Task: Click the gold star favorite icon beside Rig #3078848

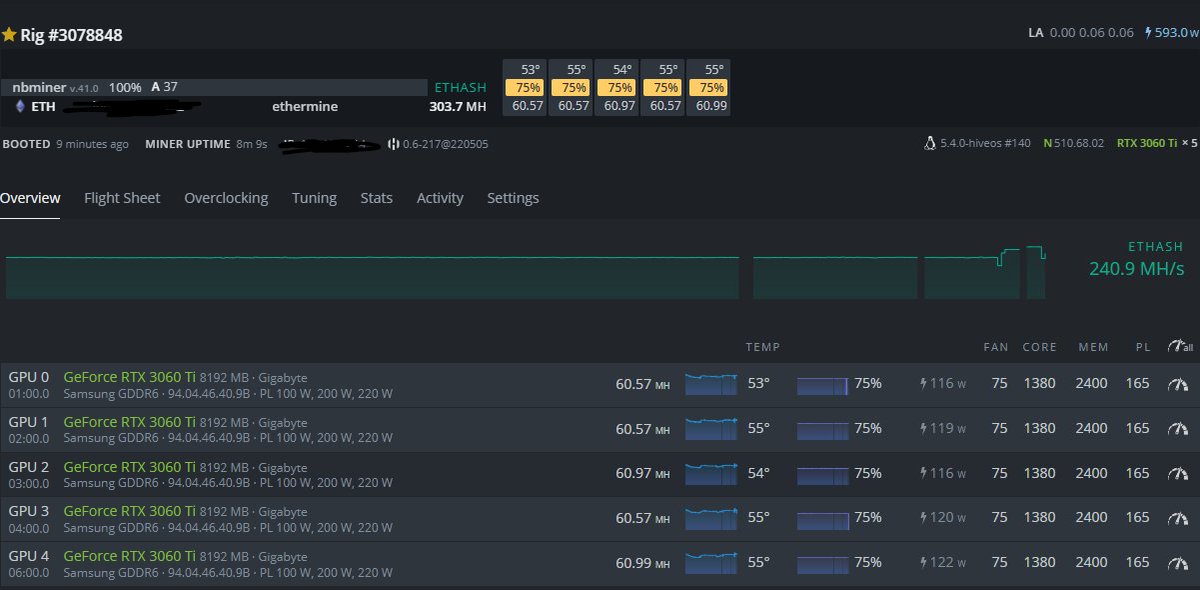Action: [x=9, y=35]
